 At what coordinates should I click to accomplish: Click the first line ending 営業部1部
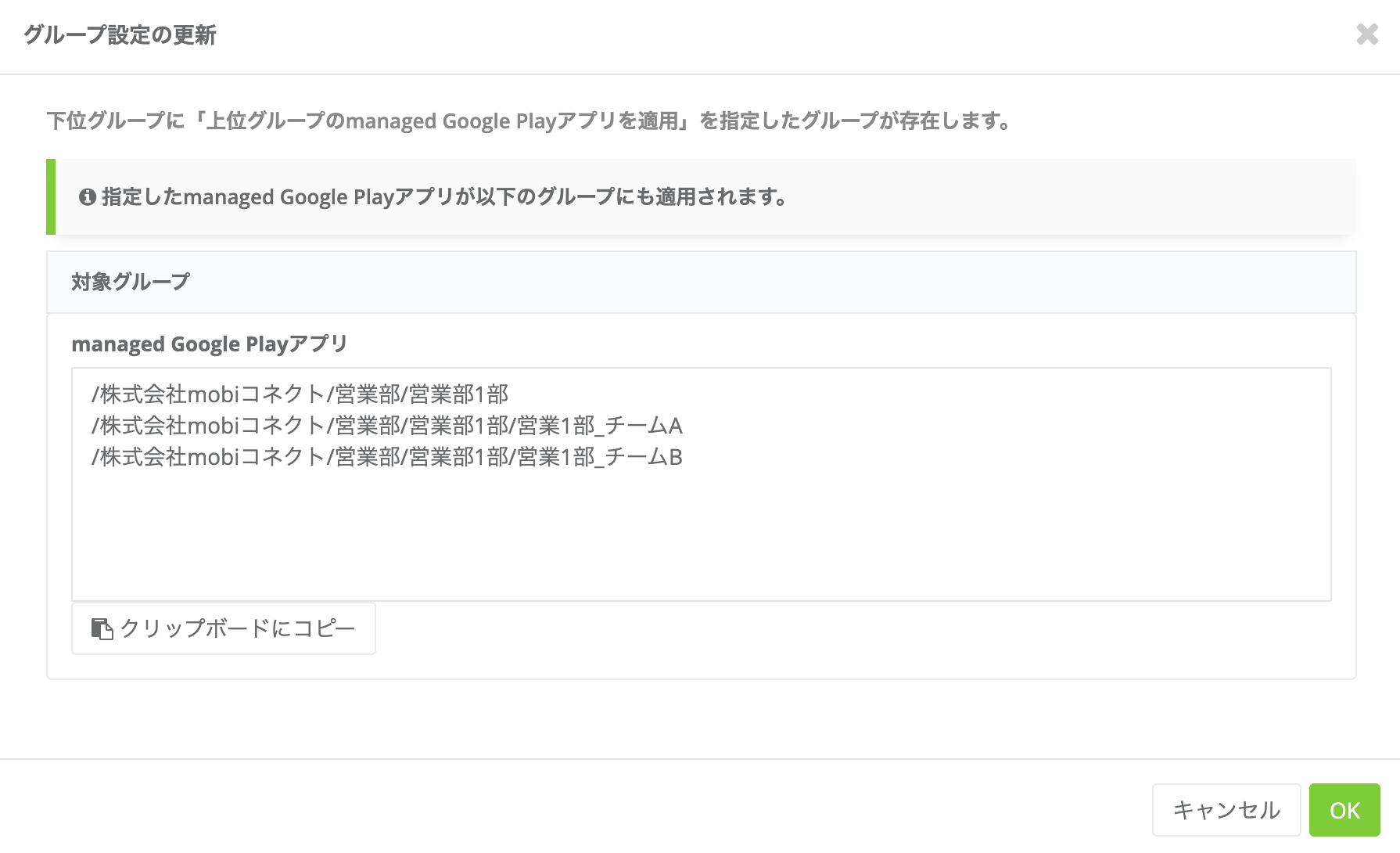300,394
